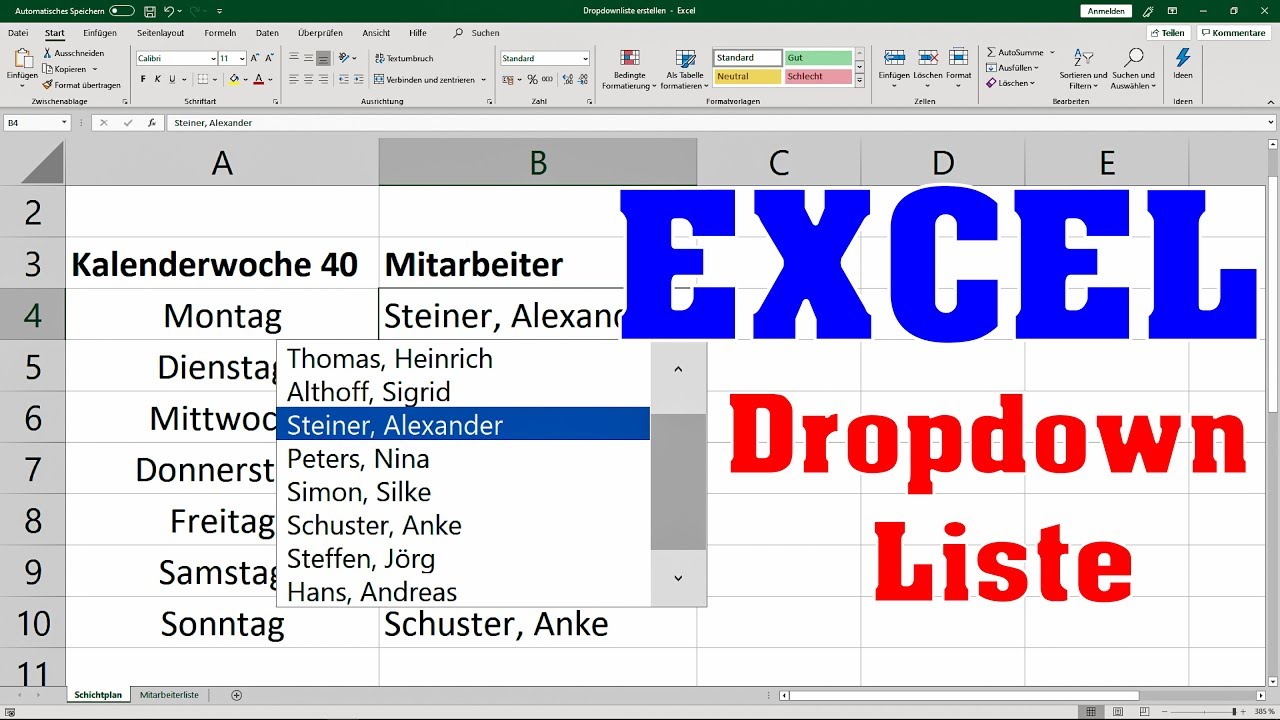Open Suchen und Auswählen
Viewport: 1280px width, 720px height.
pos(1133,68)
